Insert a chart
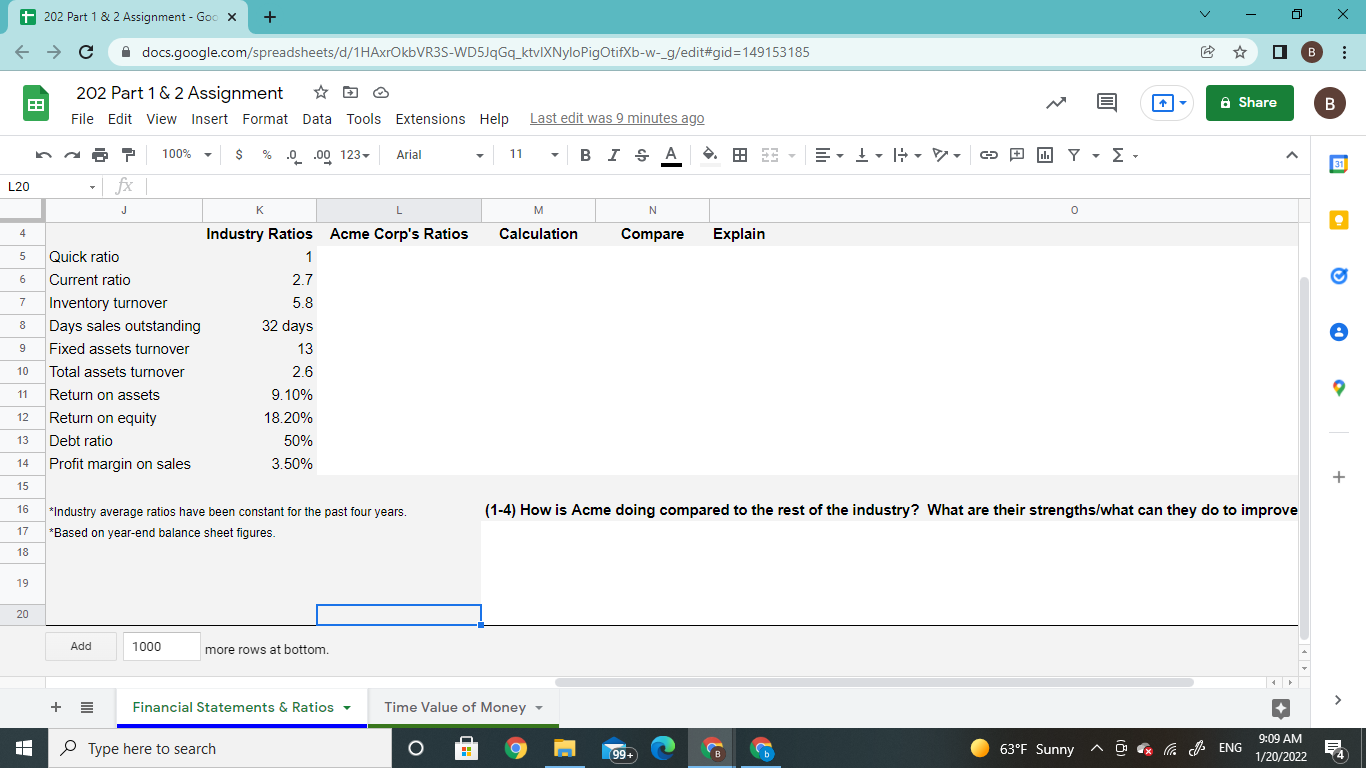Viewport: 1366px width, 768px height. [1045, 155]
